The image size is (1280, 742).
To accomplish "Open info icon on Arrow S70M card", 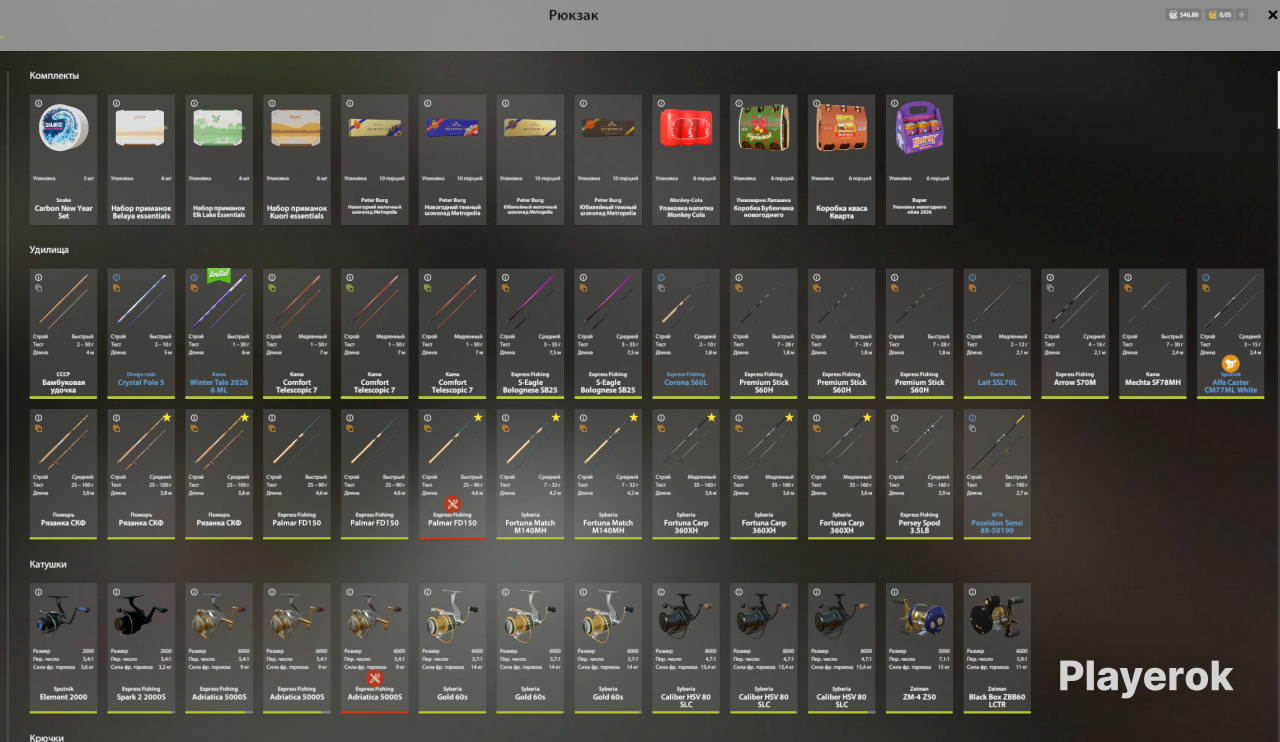I will [x=1050, y=277].
